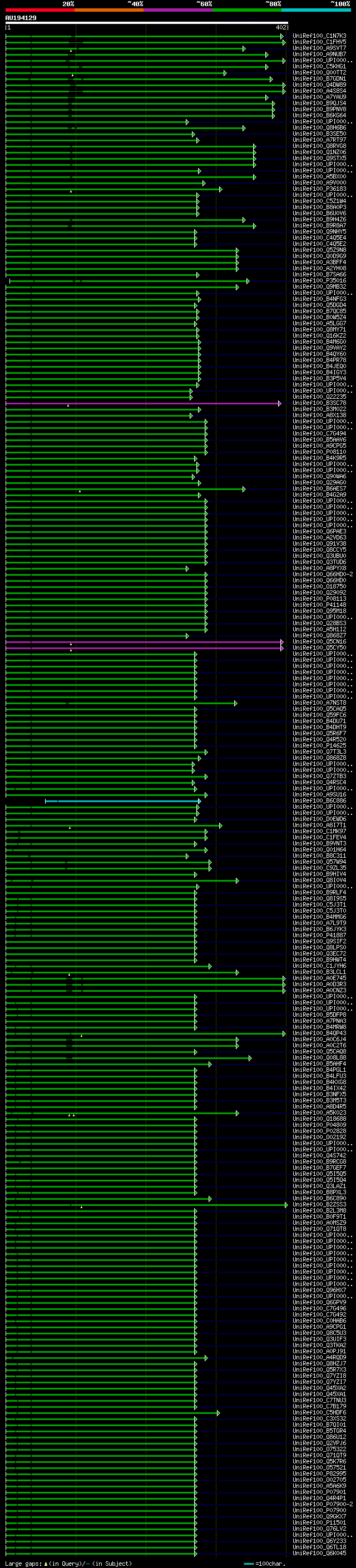Select the UniRef100_C4Q5E2 label
Image resolution: width=356 pixels, height=1568 pixels.
pyautogui.click(x=319, y=244)
